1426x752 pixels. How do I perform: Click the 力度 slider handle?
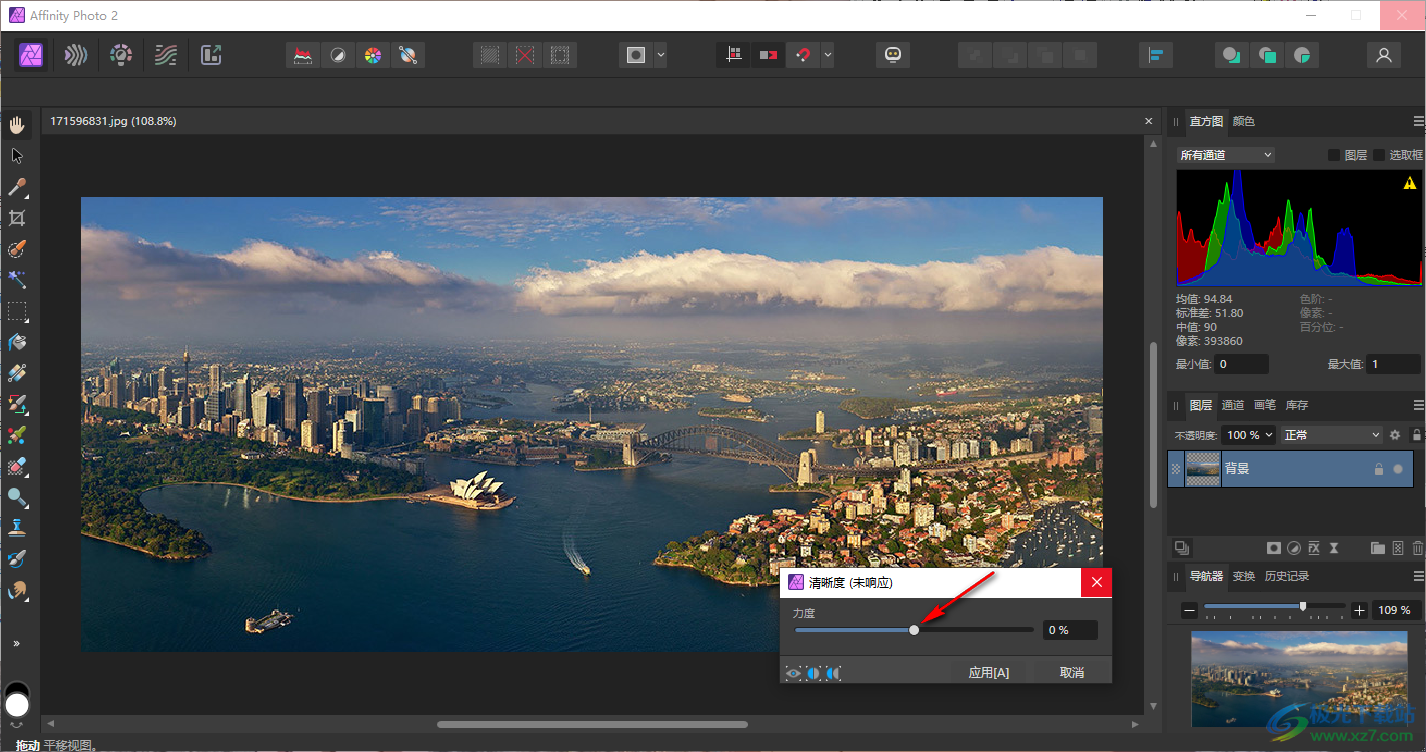914,630
